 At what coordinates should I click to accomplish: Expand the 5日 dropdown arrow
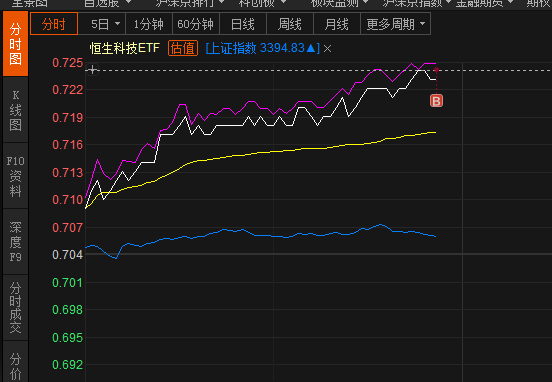118,24
